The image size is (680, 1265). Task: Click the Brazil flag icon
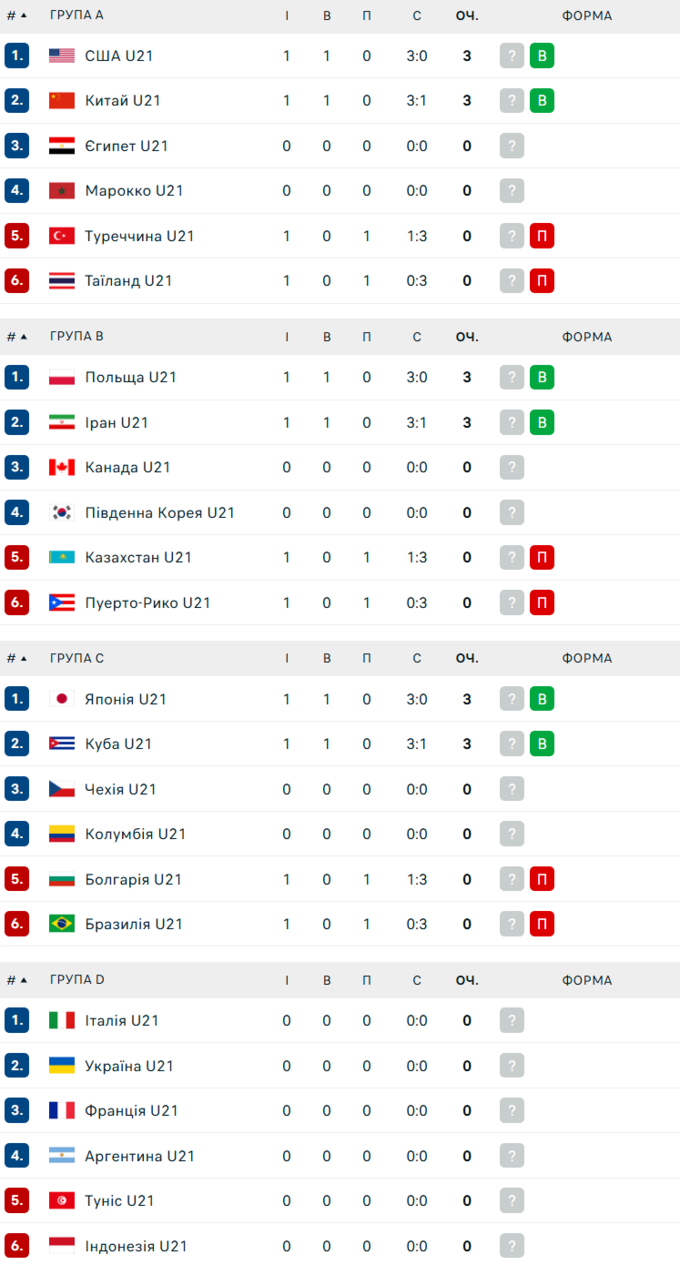[x=62, y=924]
